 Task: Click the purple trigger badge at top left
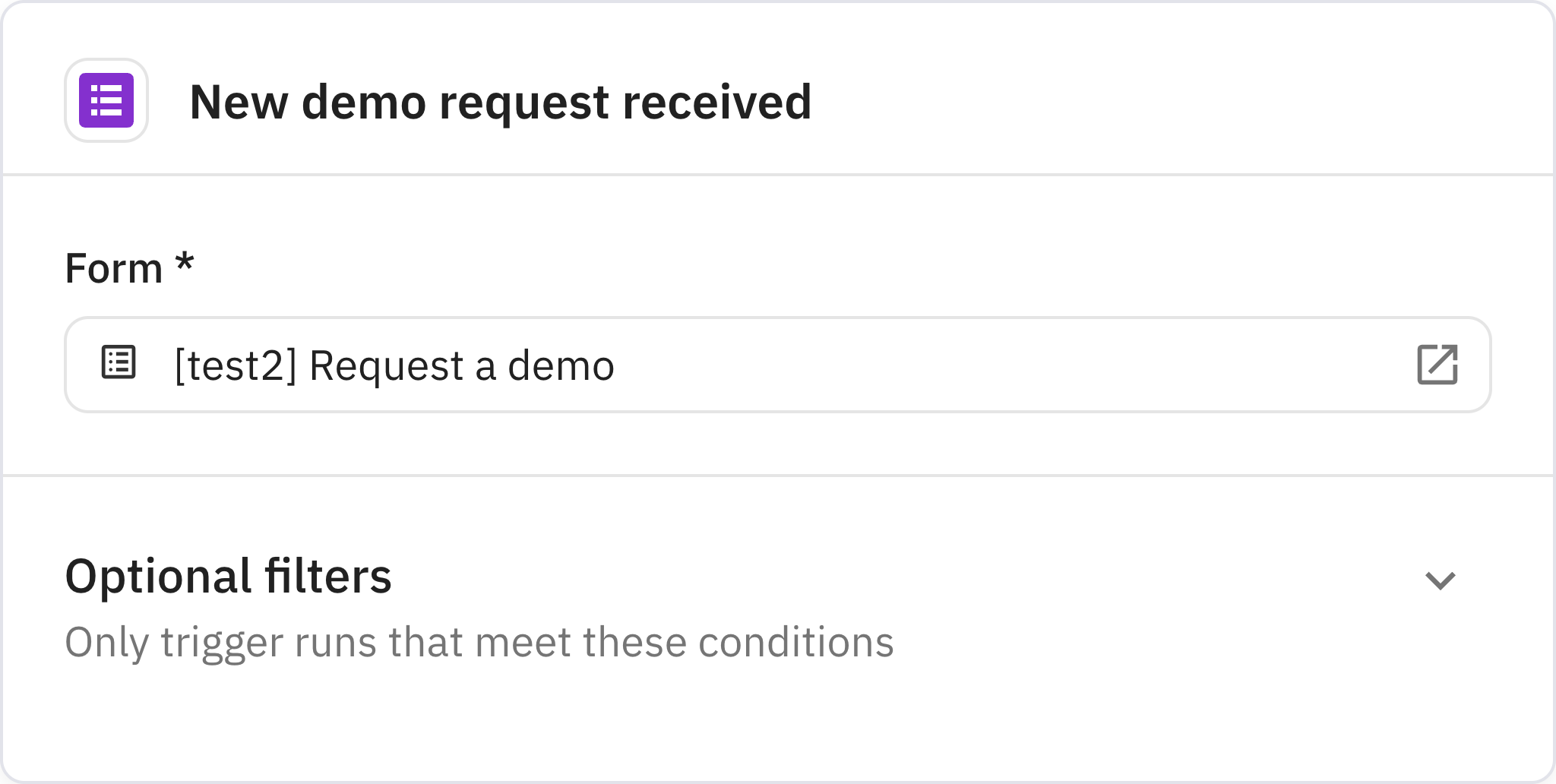coord(106,101)
